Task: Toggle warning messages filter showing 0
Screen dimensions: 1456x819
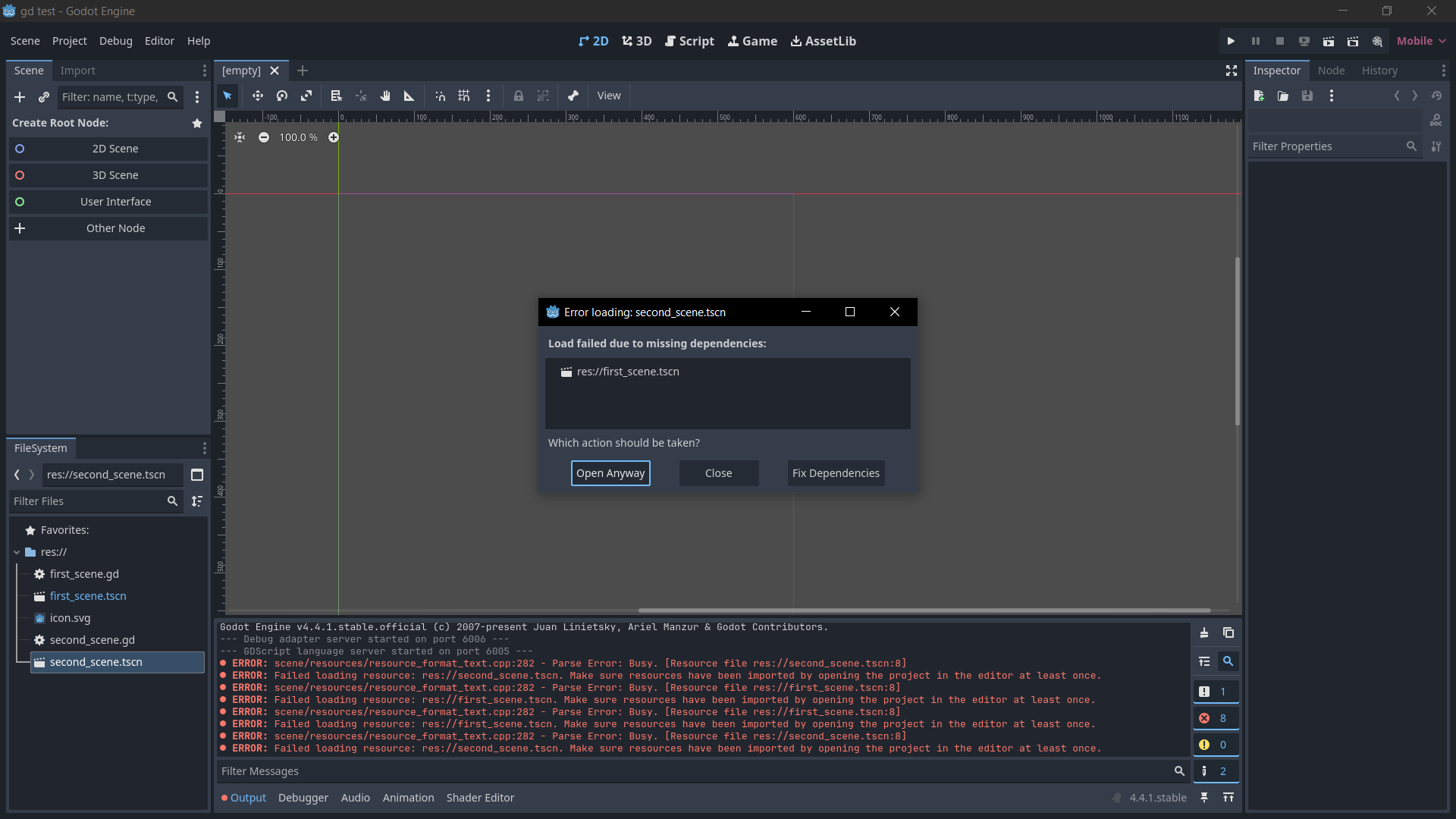Action: coord(1216,745)
